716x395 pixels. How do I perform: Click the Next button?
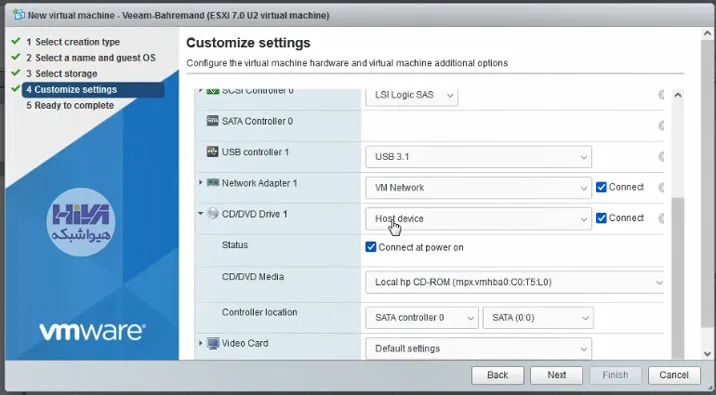coord(557,375)
